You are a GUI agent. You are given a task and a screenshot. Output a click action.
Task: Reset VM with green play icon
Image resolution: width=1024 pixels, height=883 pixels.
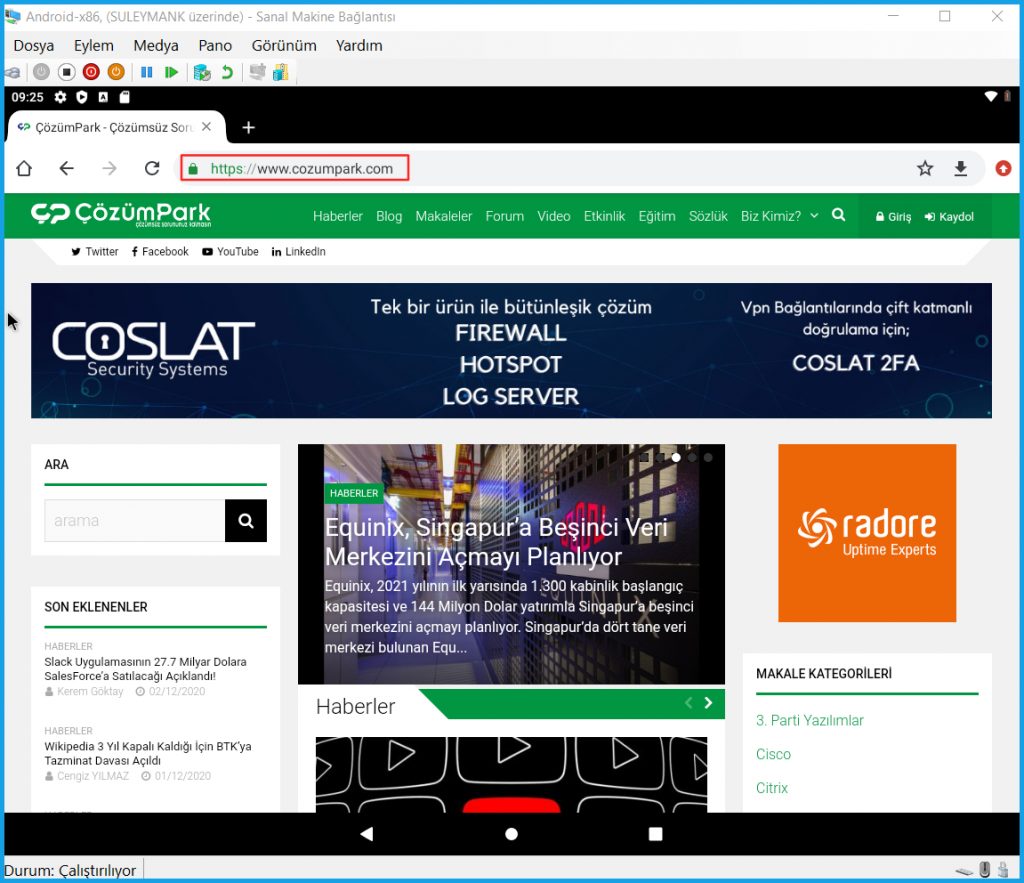pos(171,72)
